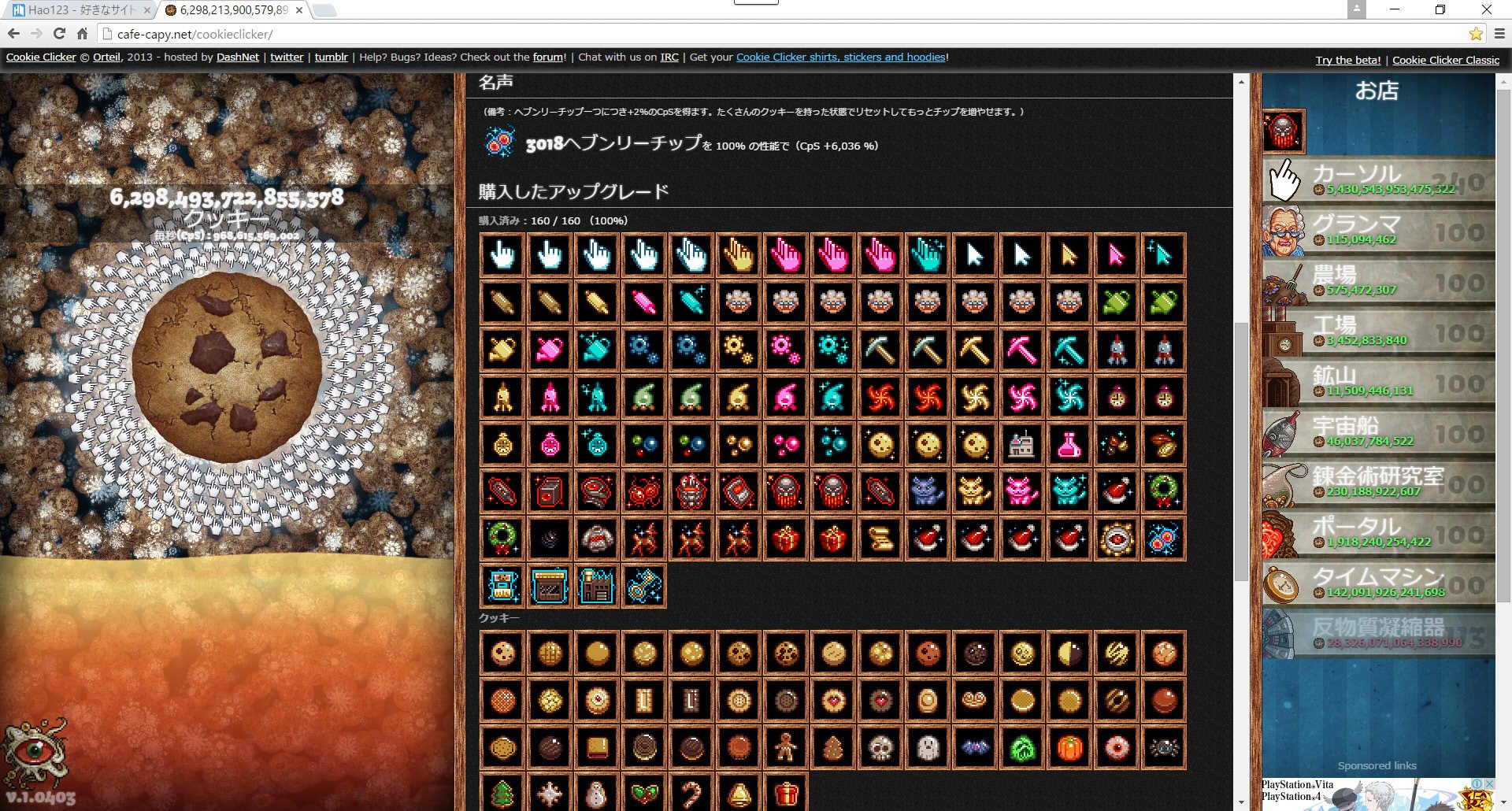The width and height of the screenshot is (1512, 811).
Task: Click the Christmas tree cookie icon
Action: [x=502, y=793]
